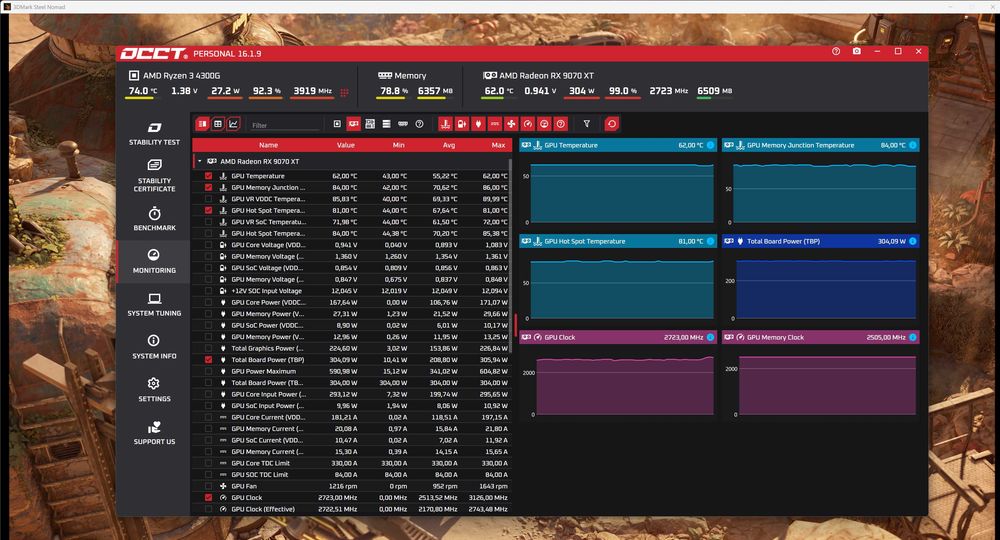
Task: Open the System Tuning section
Action: (154, 305)
